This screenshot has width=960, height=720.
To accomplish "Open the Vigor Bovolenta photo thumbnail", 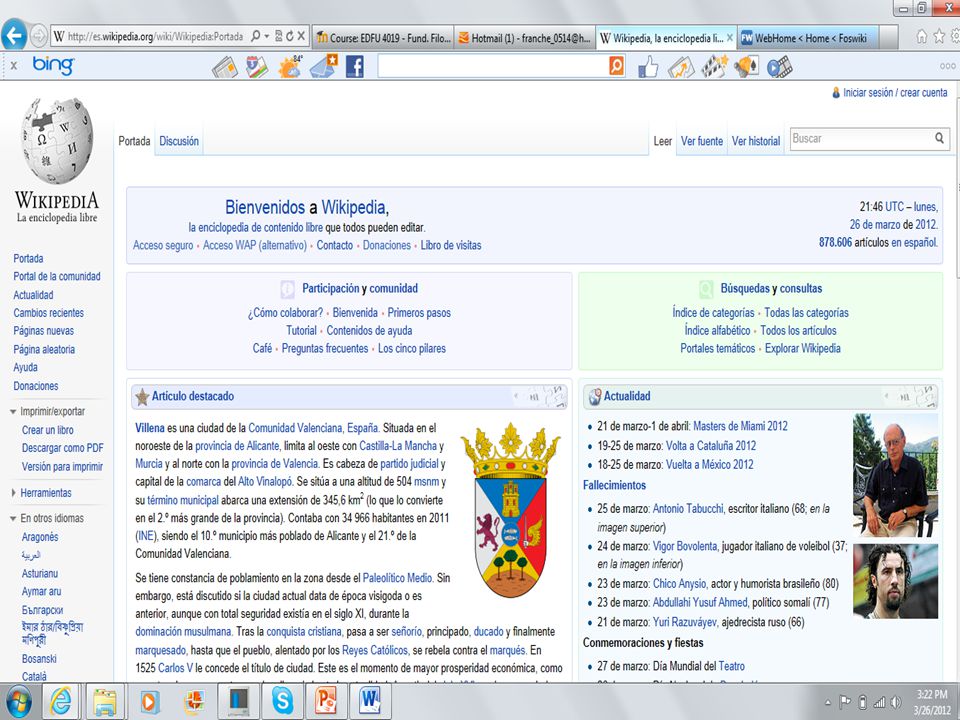I will (x=895, y=581).
